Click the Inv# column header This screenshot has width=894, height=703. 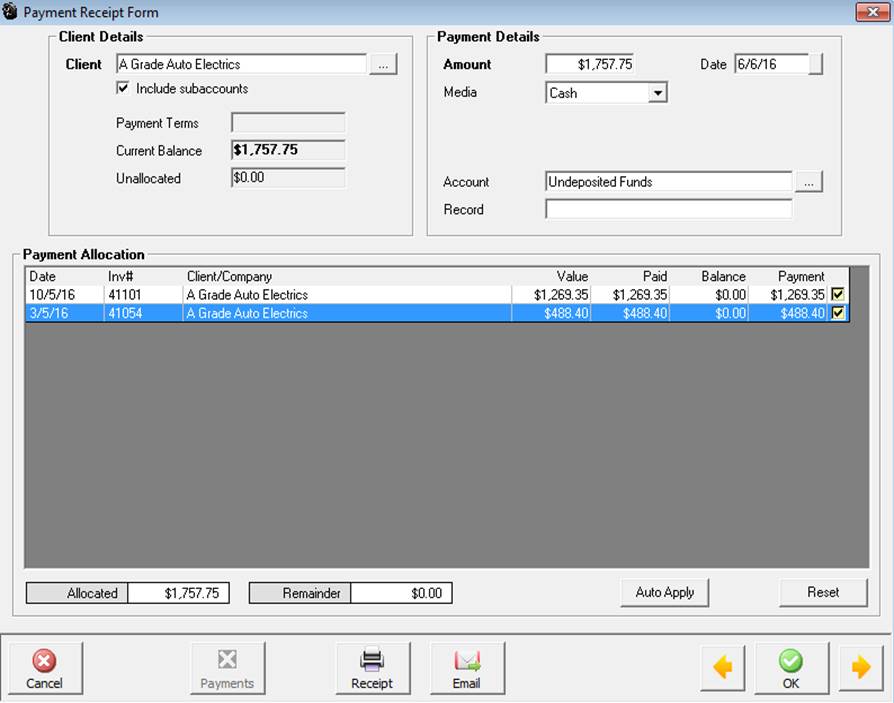(x=143, y=276)
